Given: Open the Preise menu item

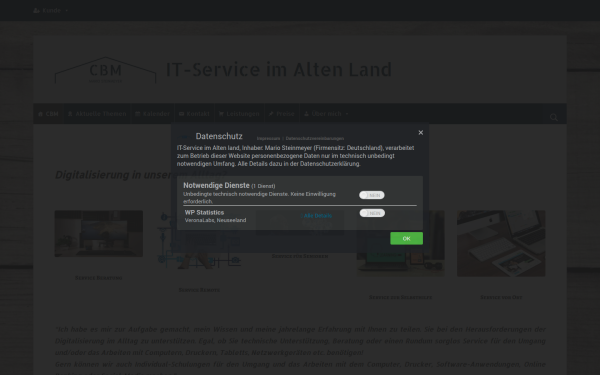Looking at the screenshot, I should pyautogui.click(x=281, y=114).
